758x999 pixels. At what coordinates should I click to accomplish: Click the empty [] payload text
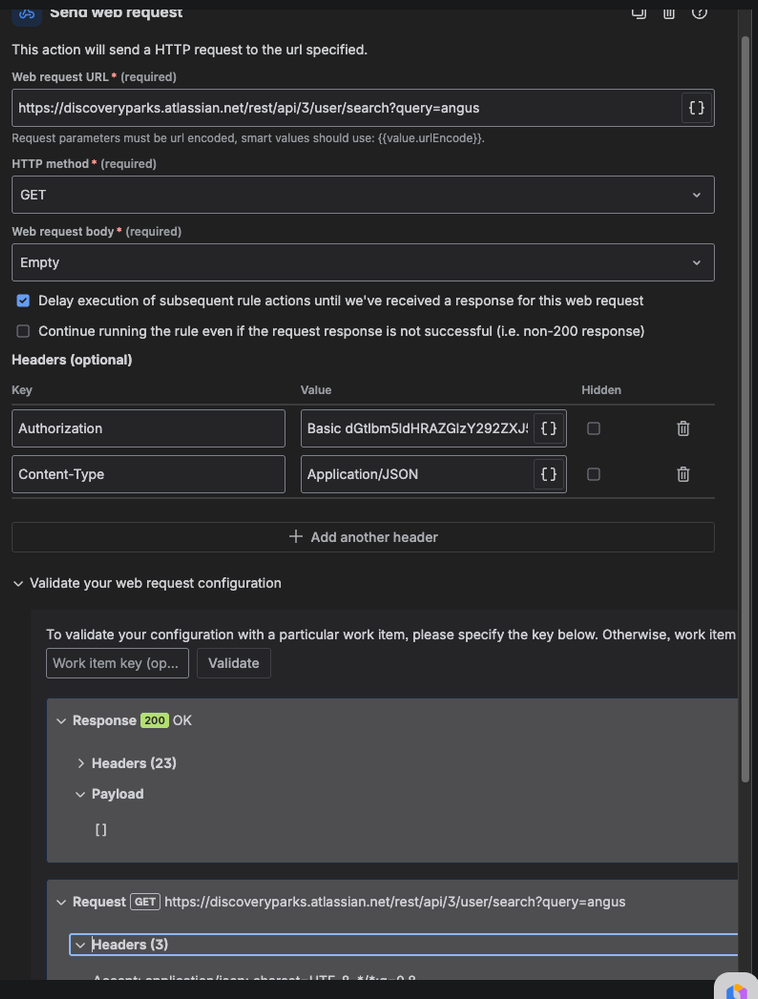click(x=101, y=830)
